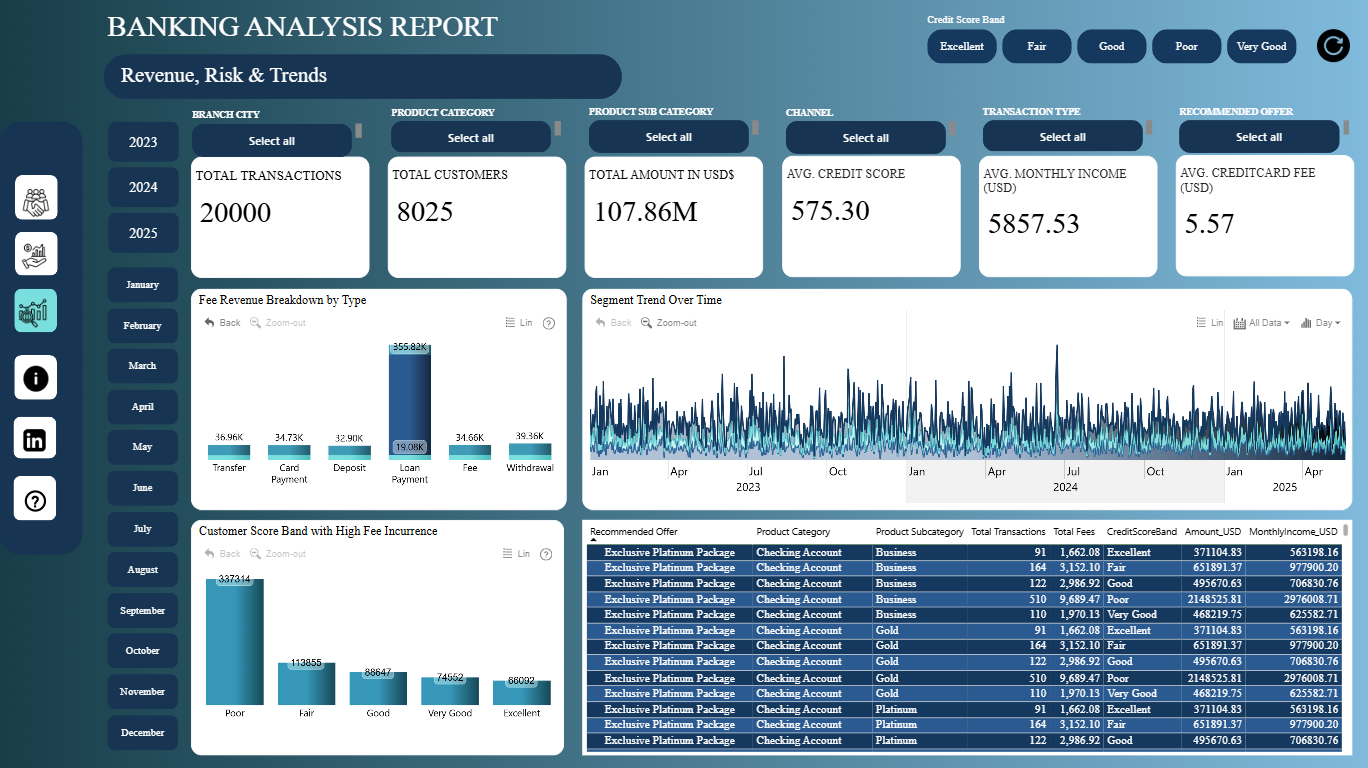Open Transaction Type Select all dropdown
The width and height of the screenshot is (1368, 768).
(x=1063, y=137)
